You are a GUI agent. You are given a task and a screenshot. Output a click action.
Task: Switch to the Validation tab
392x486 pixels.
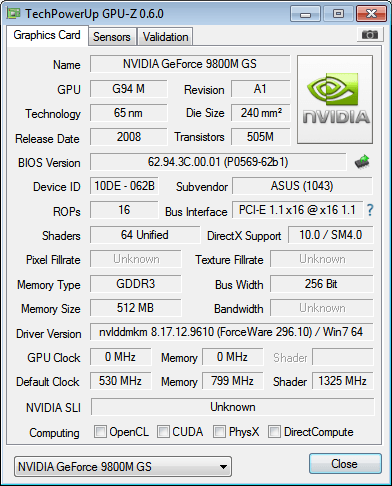(x=165, y=37)
